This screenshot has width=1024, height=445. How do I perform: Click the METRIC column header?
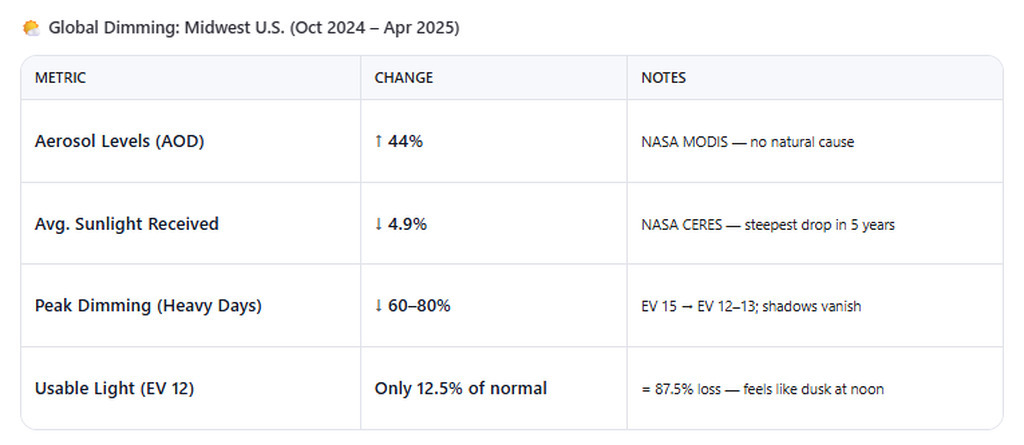coord(61,78)
